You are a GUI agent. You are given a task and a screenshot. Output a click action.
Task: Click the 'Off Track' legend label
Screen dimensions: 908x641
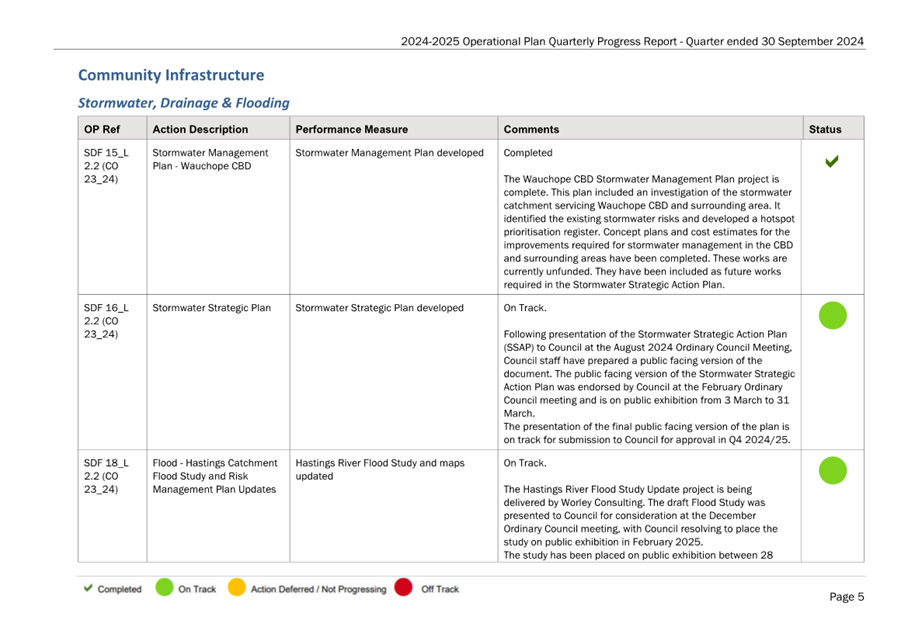[440, 589]
